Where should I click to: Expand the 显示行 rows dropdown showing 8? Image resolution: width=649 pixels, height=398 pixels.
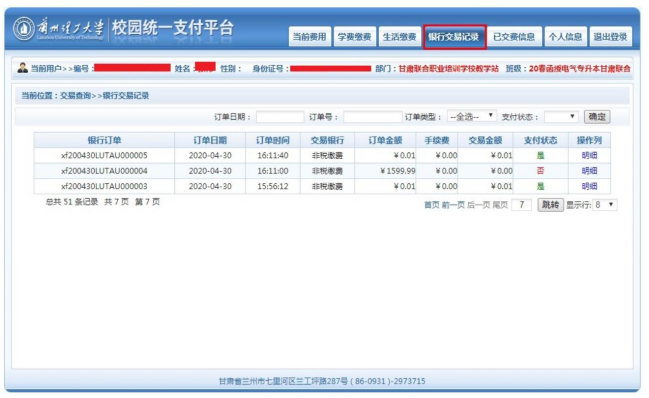click(605, 205)
